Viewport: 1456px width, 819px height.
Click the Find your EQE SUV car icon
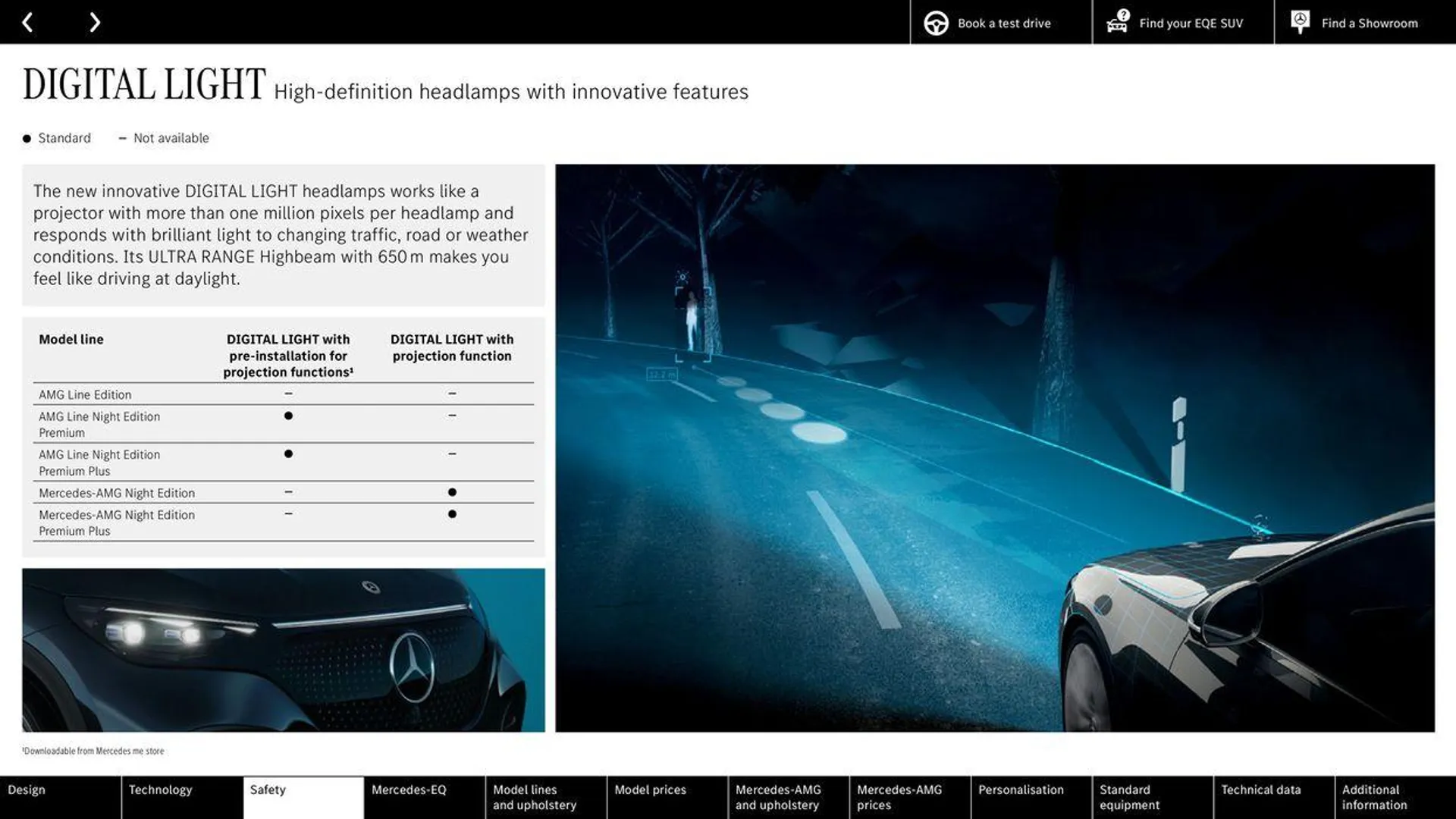tap(1118, 22)
